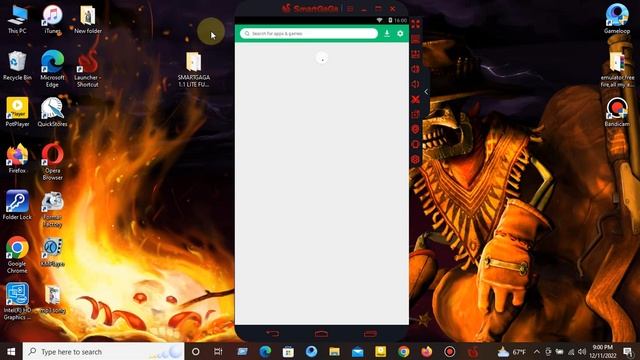Viewport: 640px width, 360px height.
Task: Open the Windows Start menu
Action: pyautogui.click(x=11, y=351)
